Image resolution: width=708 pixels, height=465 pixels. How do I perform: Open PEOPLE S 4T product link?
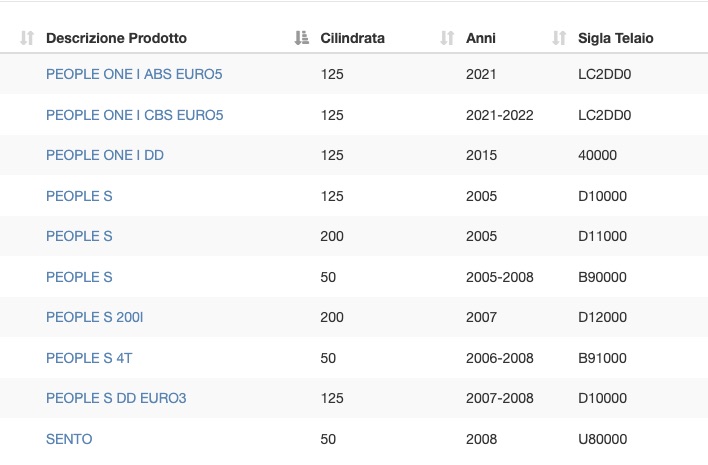tap(89, 358)
